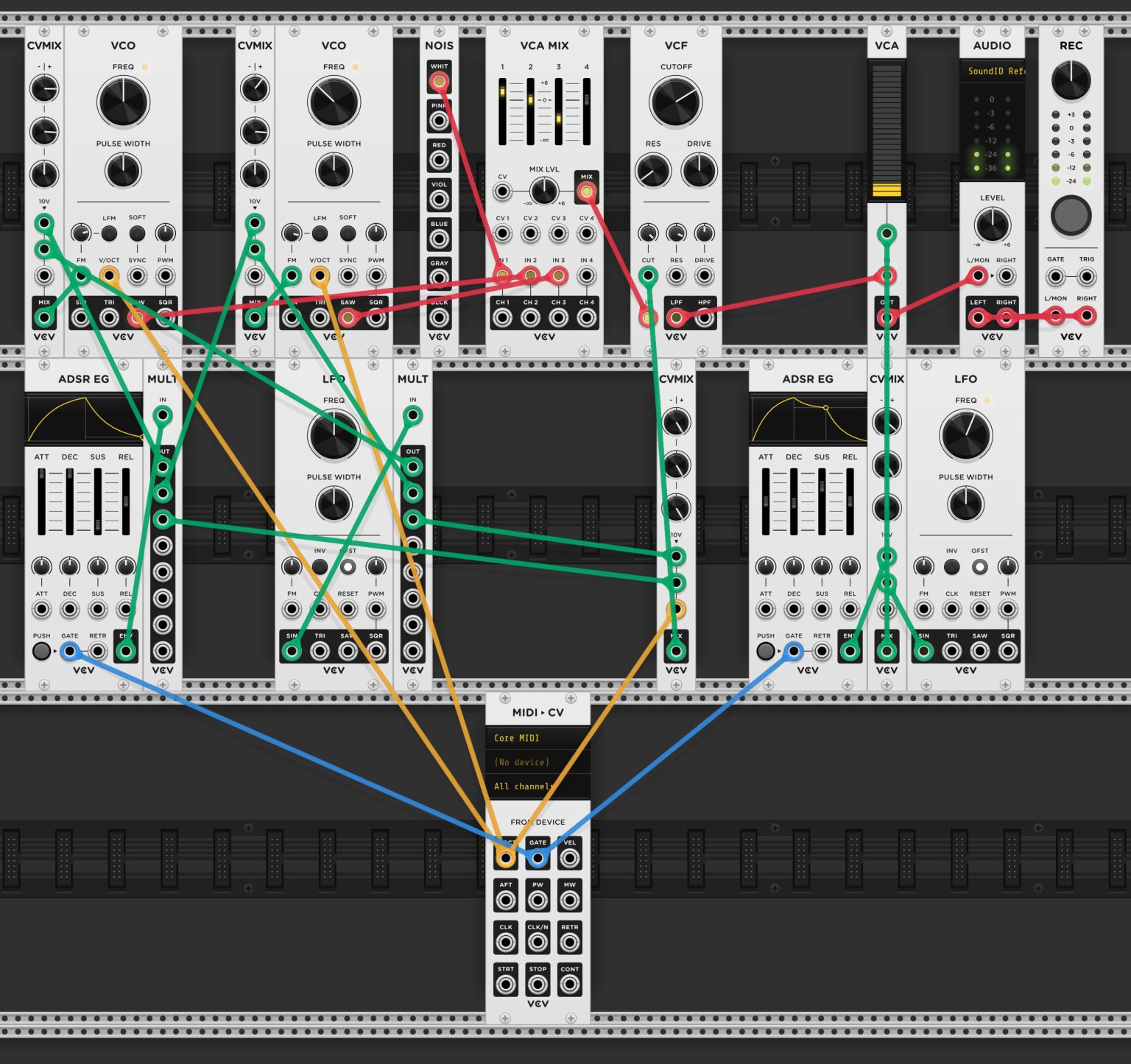Click the PUSH button on the leftmost ADSR EG

coord(41,651)
